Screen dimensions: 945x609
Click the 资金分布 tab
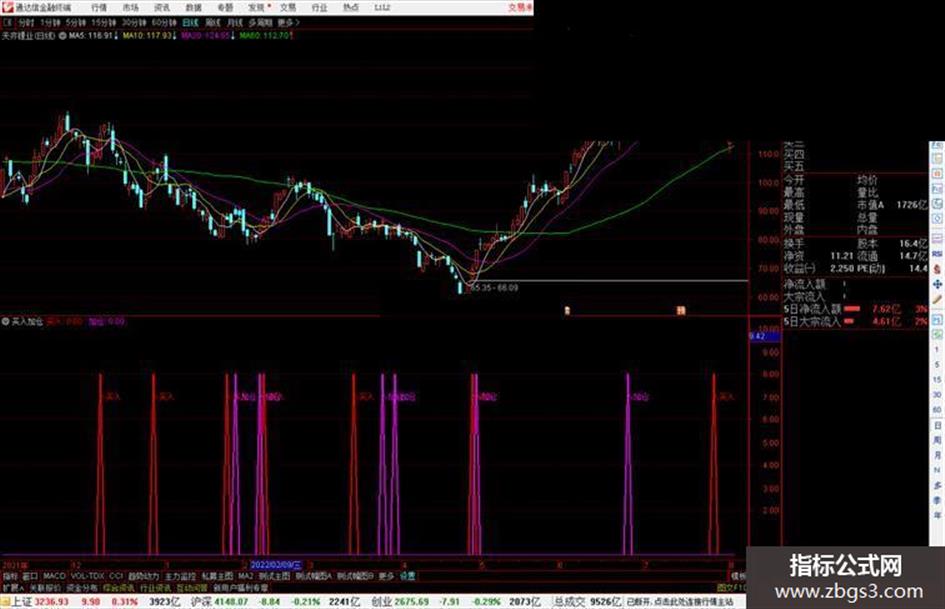(82, 587)
